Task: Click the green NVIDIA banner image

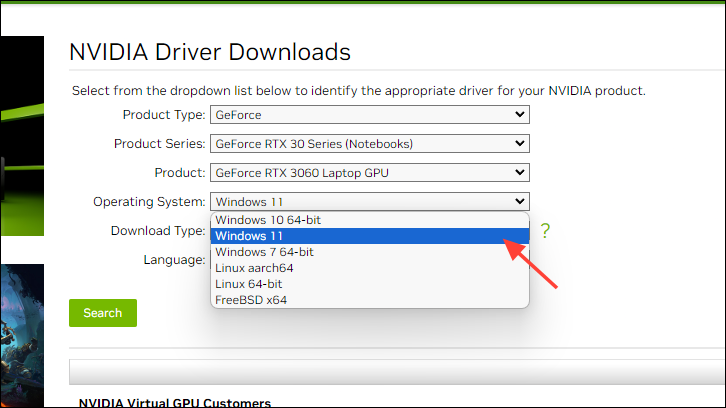Action: (x=22, y=136)
